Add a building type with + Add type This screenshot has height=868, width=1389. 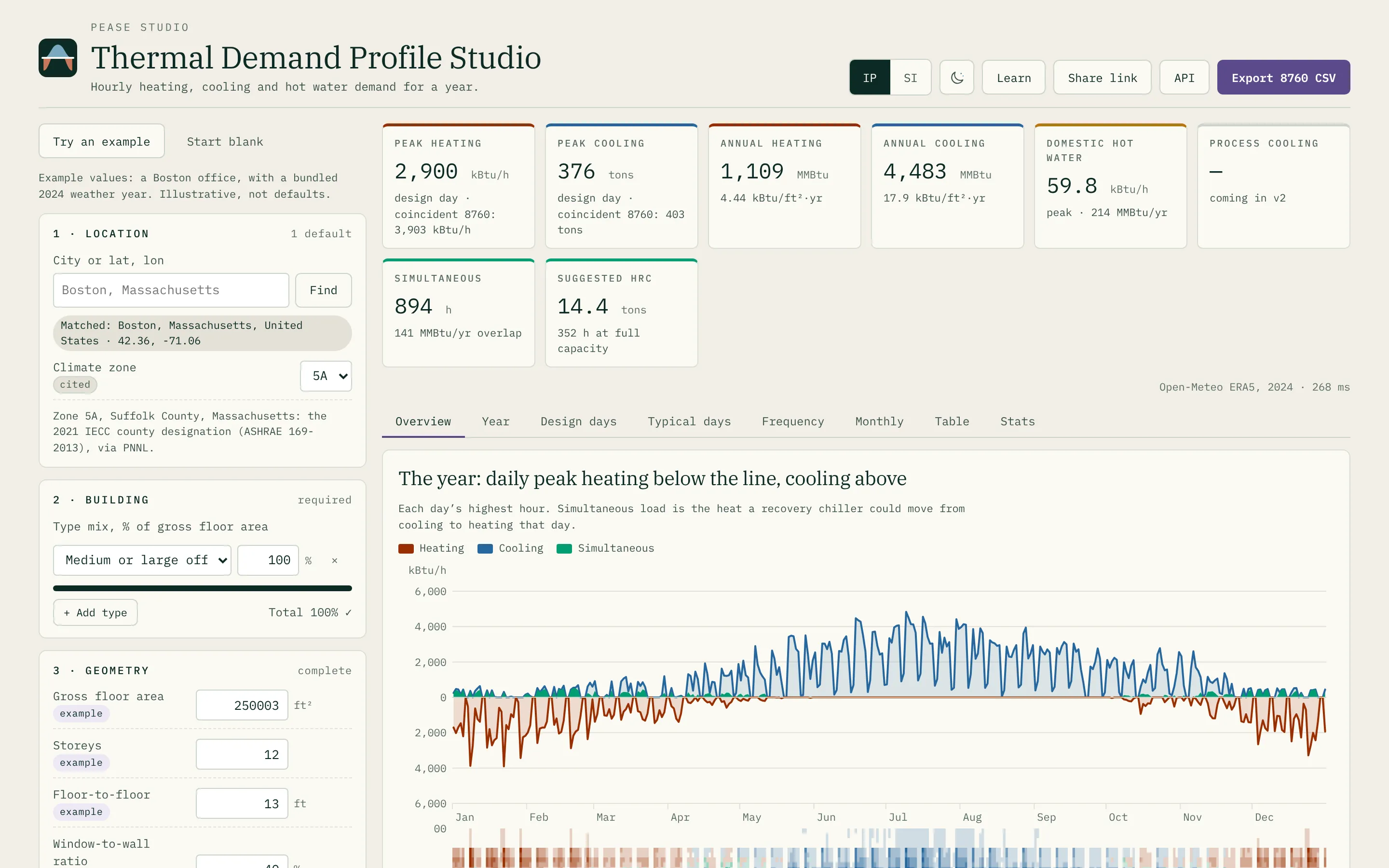click(x=95, y=612)
